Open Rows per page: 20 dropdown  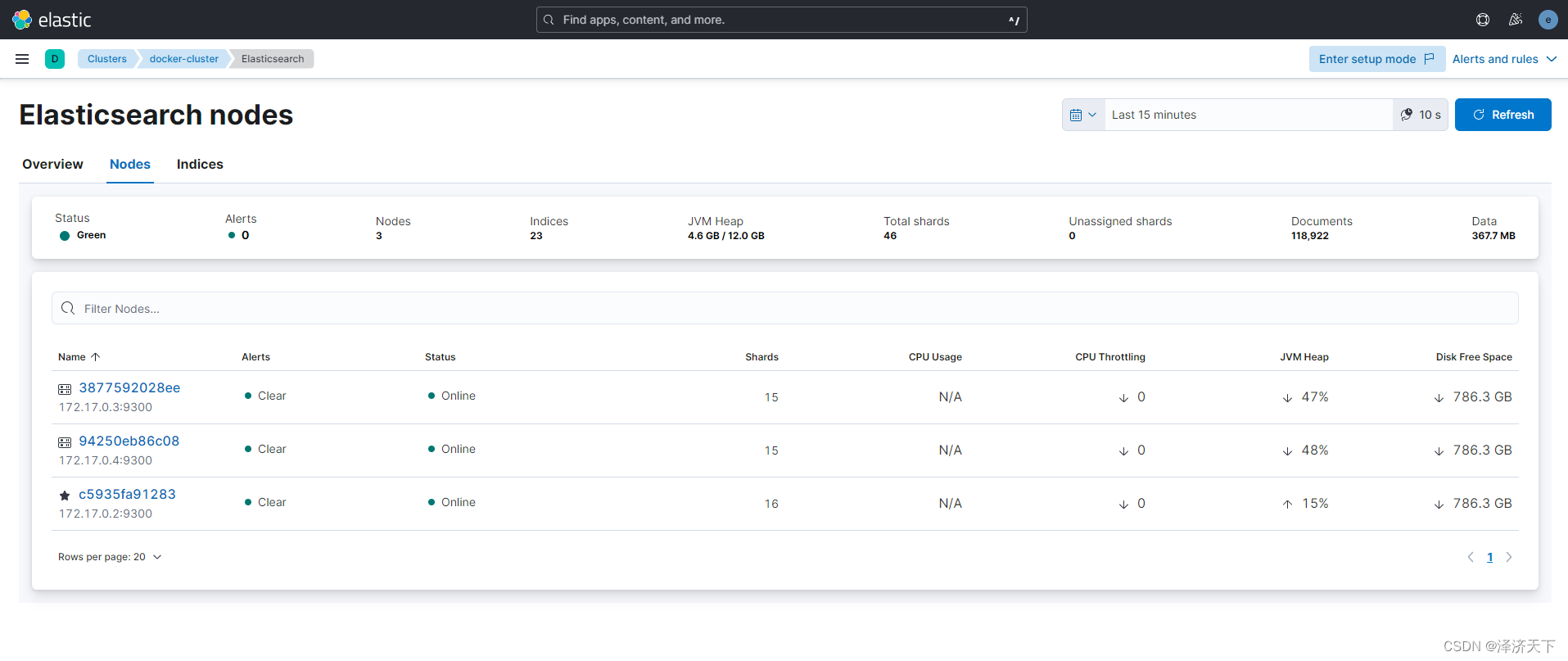pyautogui.click(x=110, y=557)
